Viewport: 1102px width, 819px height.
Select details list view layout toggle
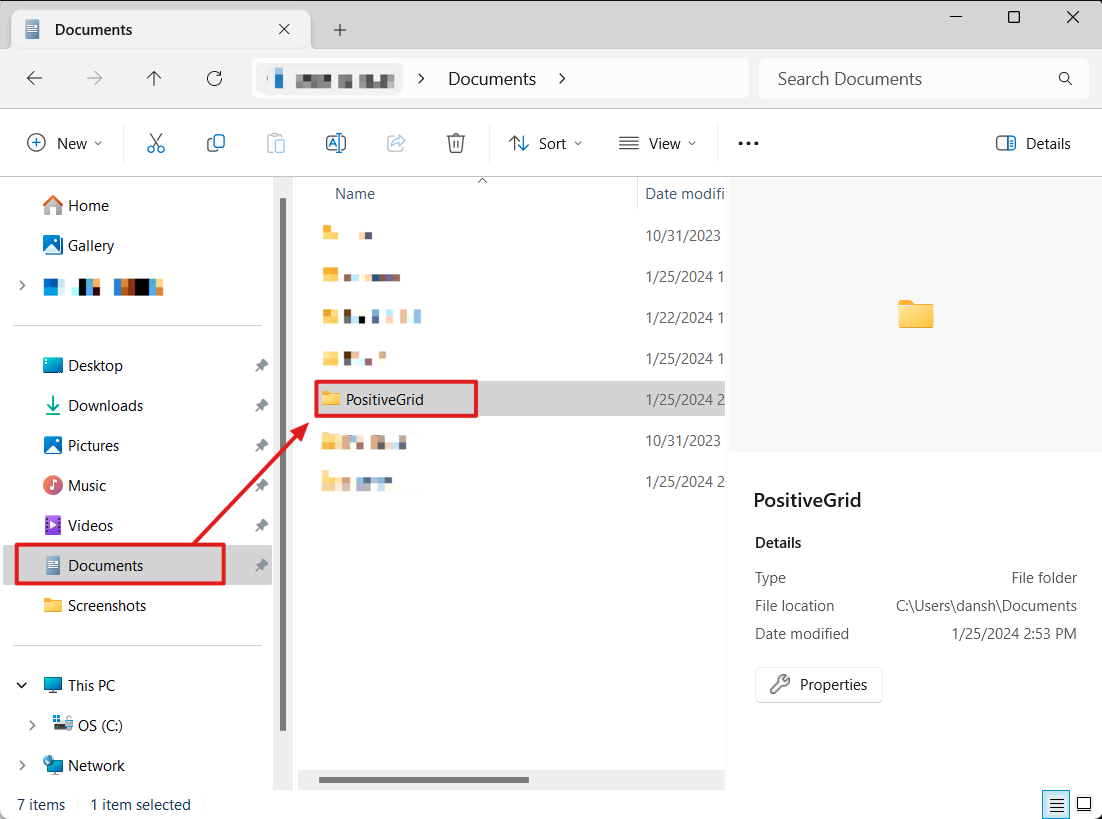click(1054, 804)
